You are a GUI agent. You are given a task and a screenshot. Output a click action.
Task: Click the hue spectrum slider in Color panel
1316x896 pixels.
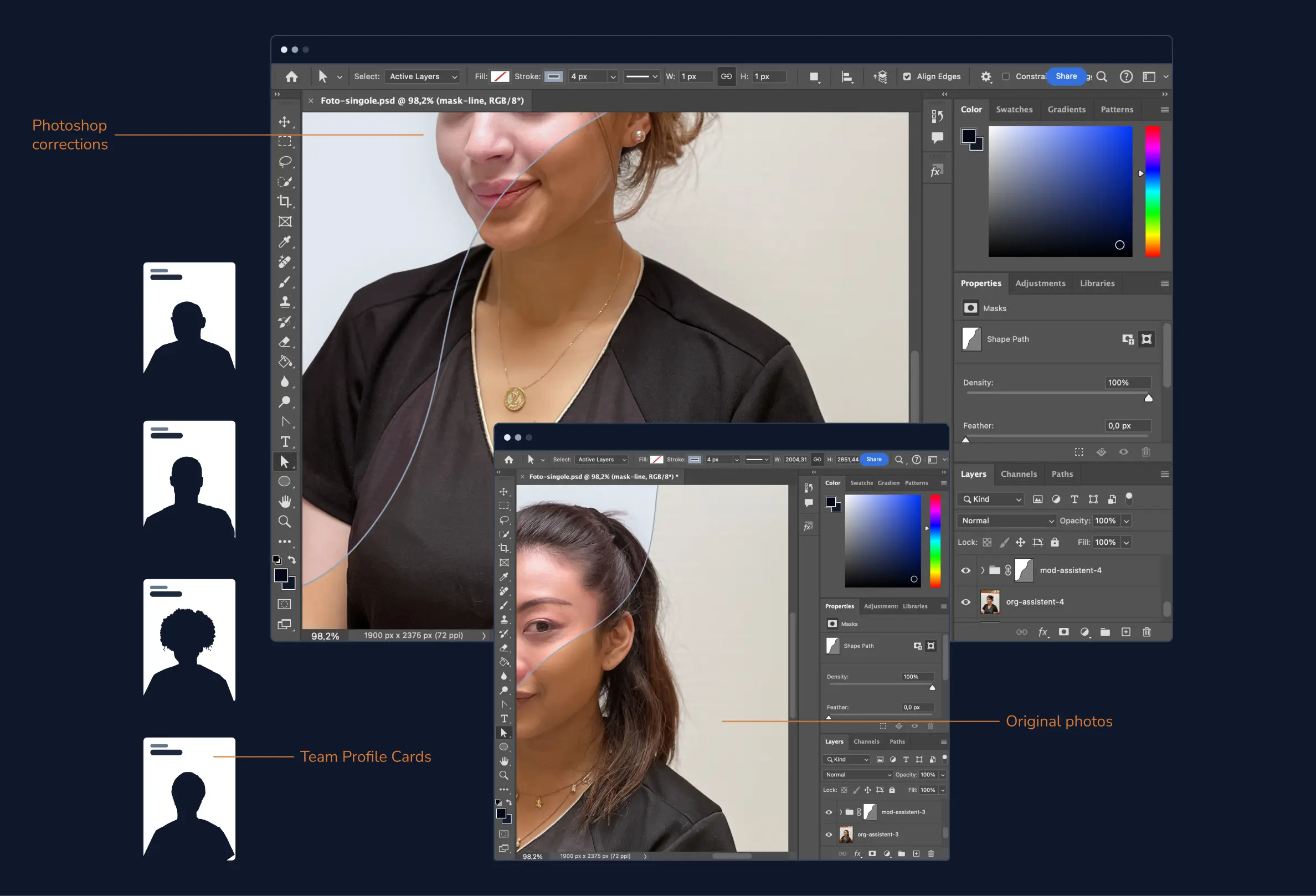1153,191
